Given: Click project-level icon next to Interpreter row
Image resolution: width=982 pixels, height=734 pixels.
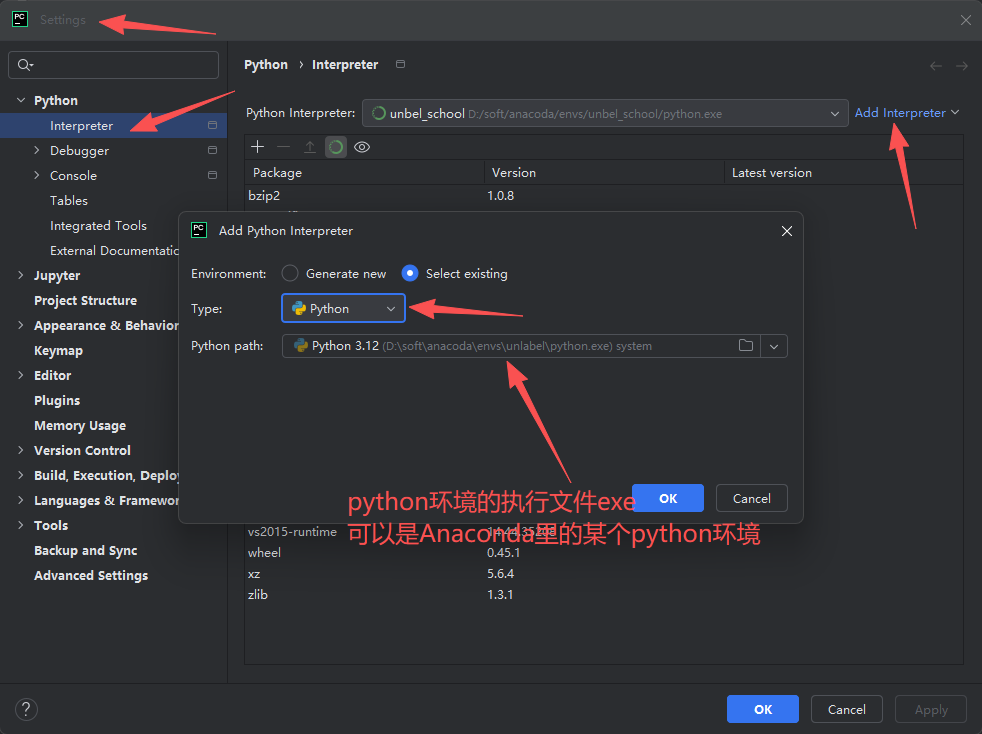Looking at the screenshot, I should [212, 125].
